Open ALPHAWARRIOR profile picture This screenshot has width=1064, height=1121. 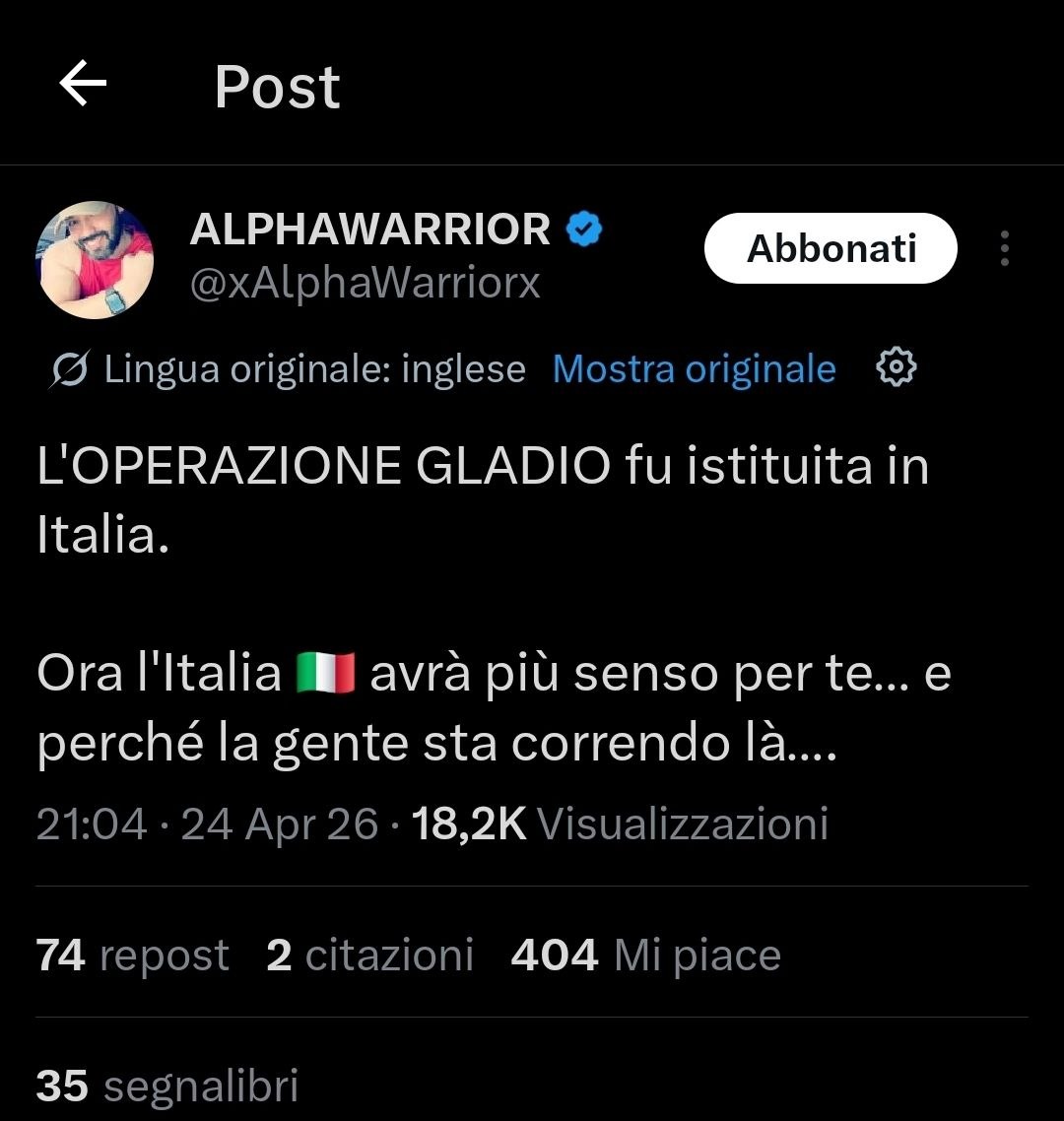95,260
